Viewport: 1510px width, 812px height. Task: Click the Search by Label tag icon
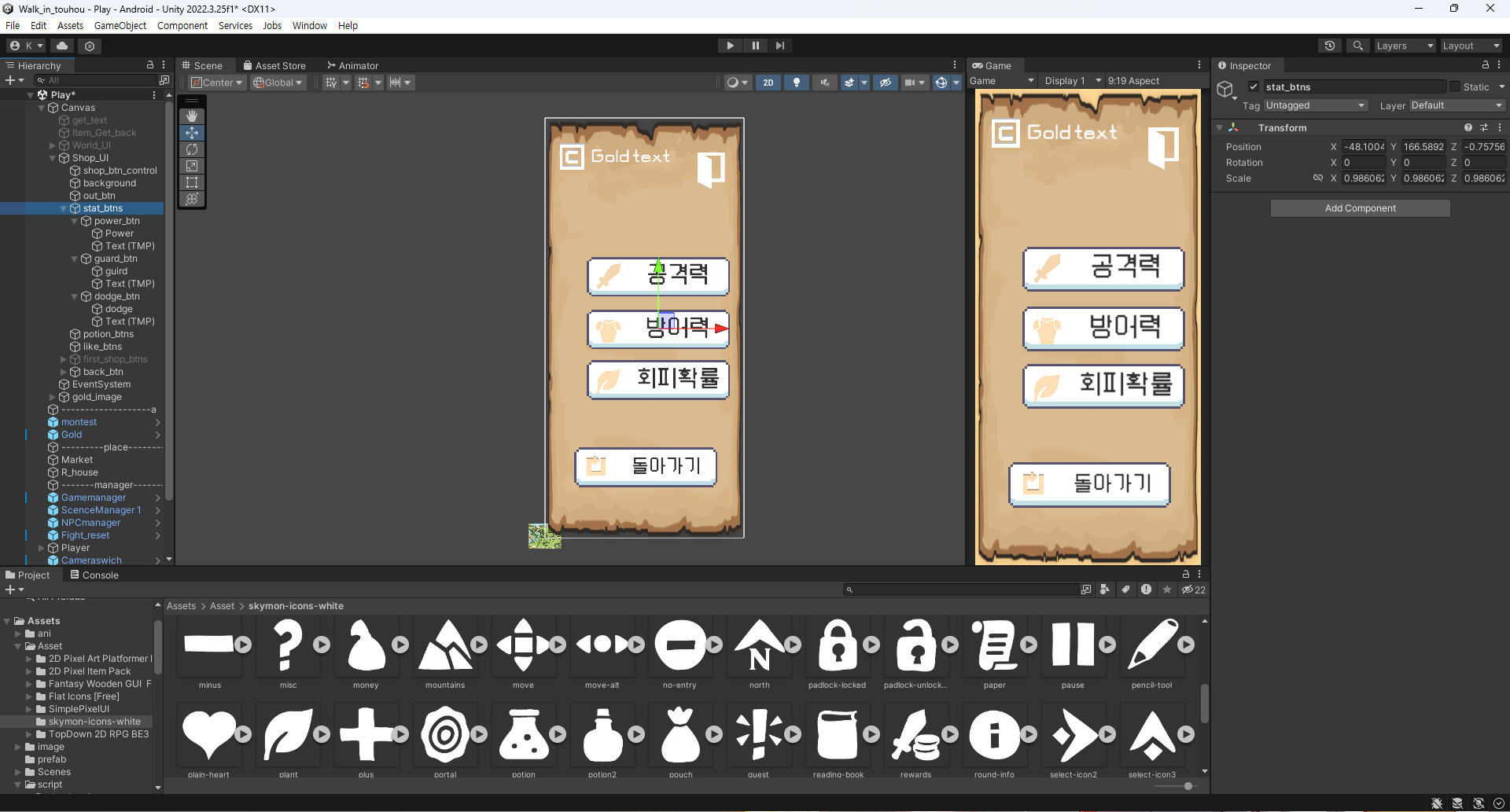[1125, 590]
